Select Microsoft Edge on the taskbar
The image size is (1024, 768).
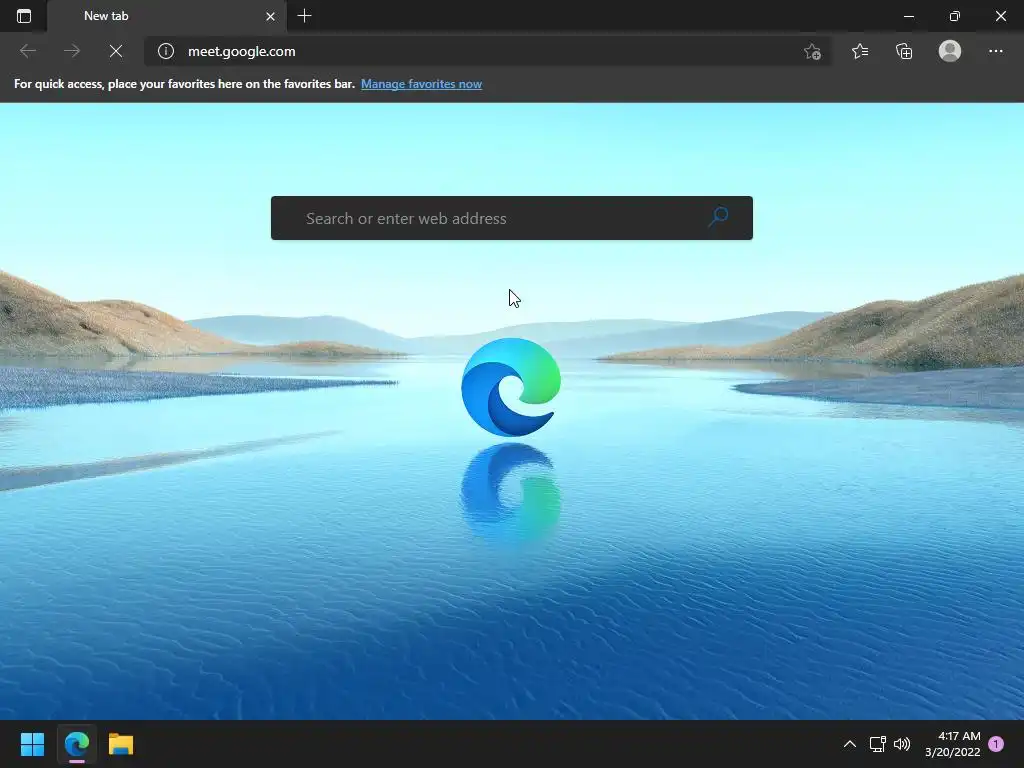(x=76, y=744)
